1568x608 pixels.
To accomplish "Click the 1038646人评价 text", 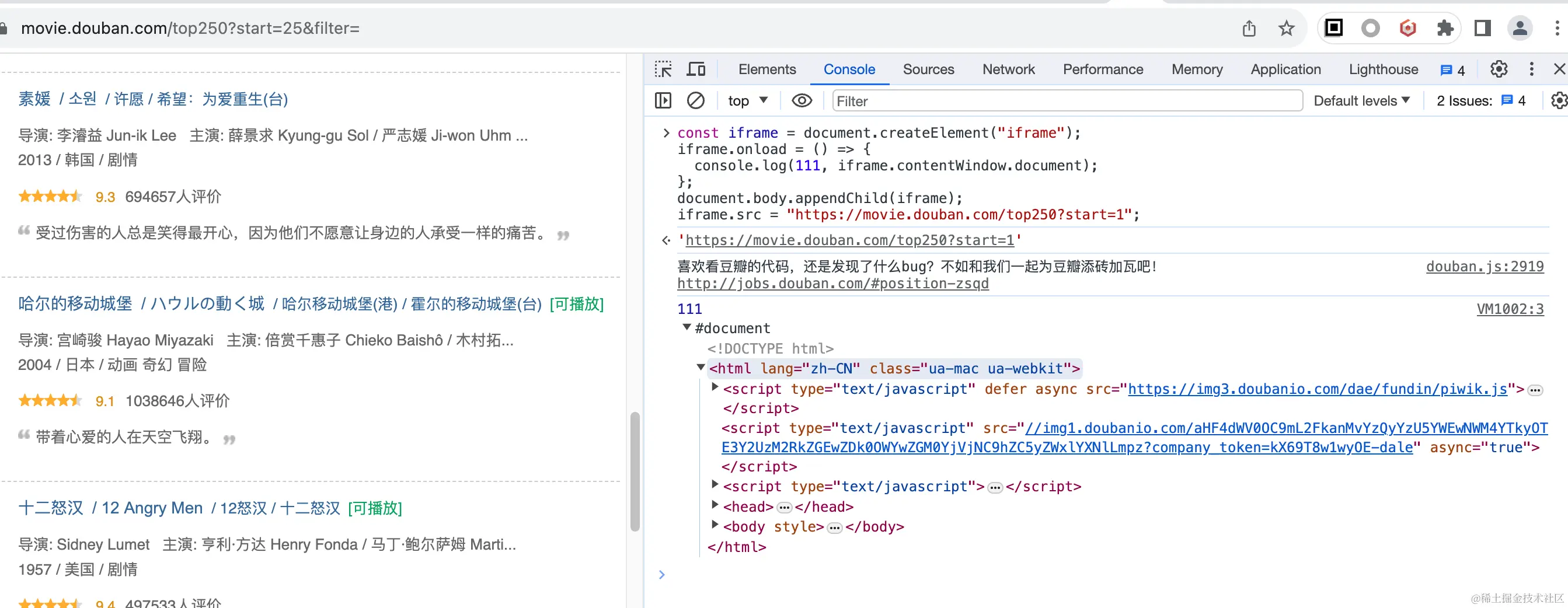I will (177, 401).
